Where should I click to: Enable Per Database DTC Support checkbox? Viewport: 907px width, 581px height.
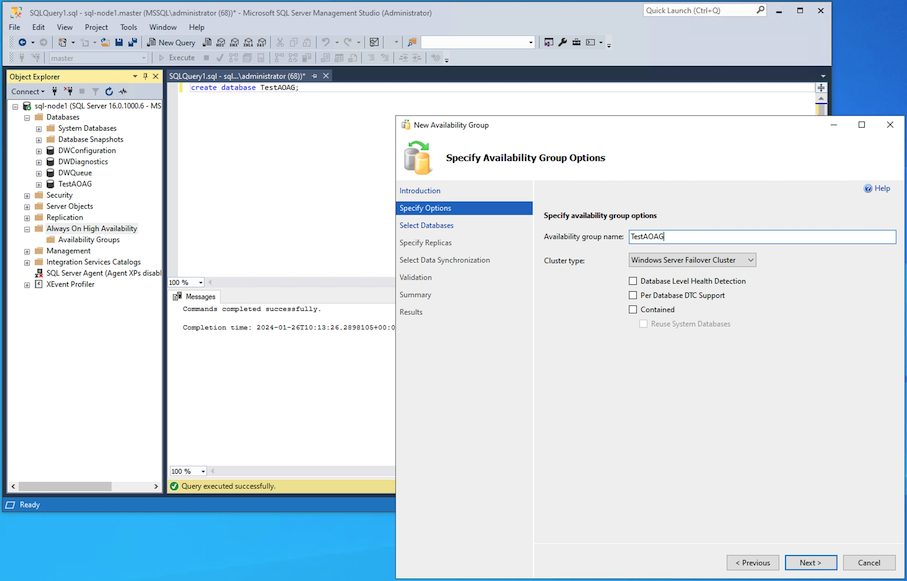pos(633,295)
